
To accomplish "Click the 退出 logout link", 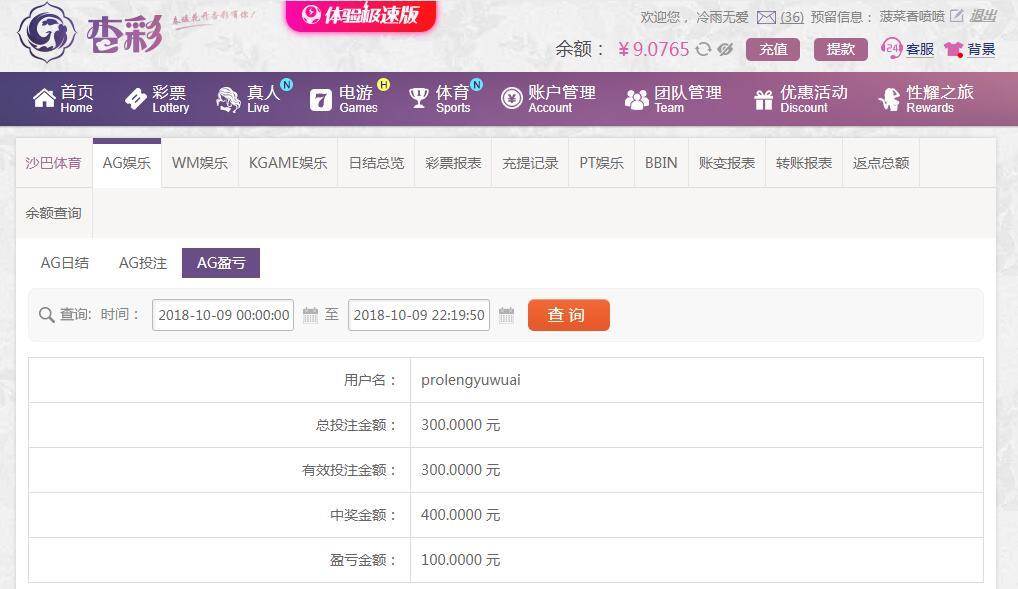I will (x=983, y=16).
